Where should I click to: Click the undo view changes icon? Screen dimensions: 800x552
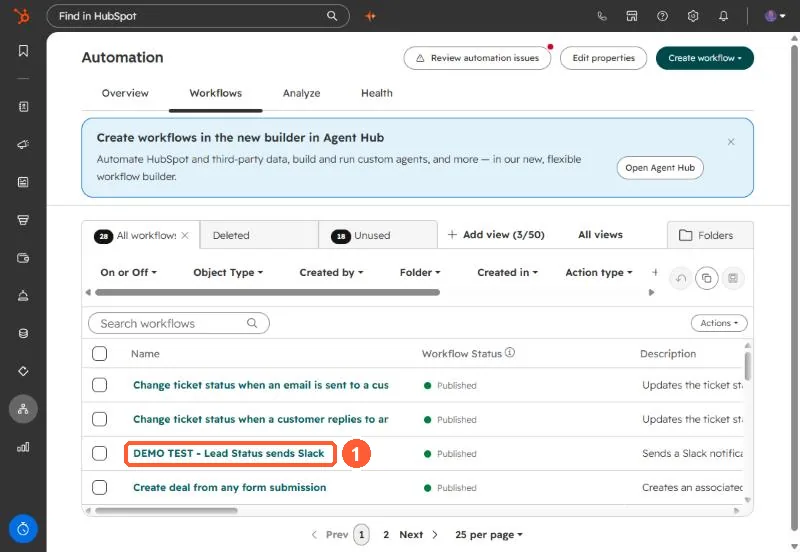681,278
